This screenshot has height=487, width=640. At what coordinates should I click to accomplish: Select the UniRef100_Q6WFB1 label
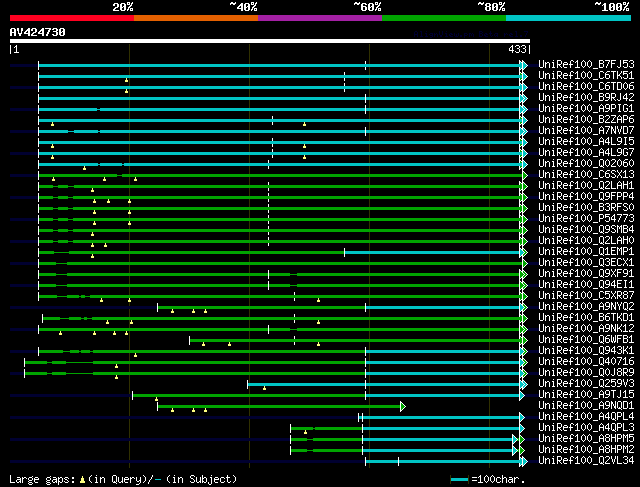586,340
